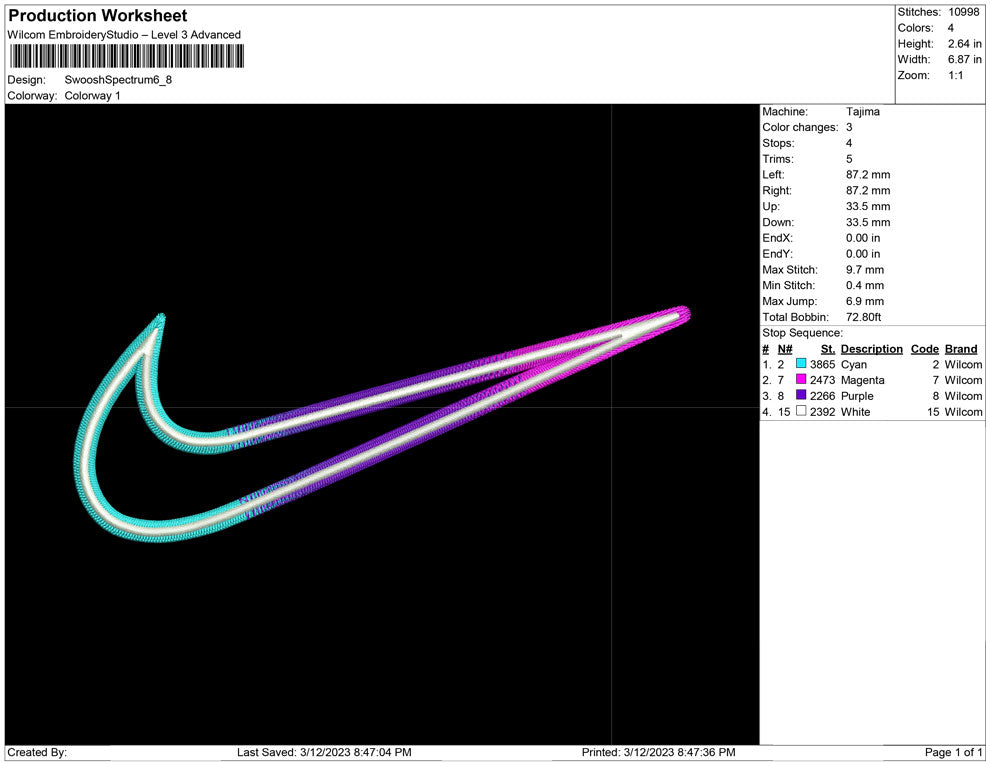This screenshot has height=762, width=990.
Task: Click the Up extent value '33.5 mm'
Action: coord(868,206)
